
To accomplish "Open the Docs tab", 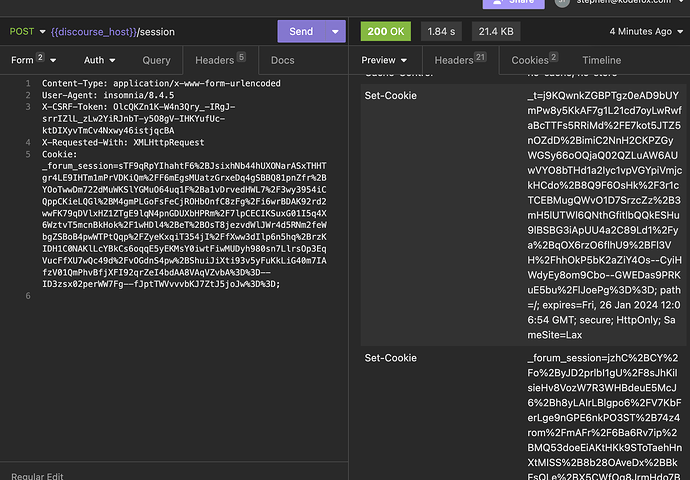I will point(283,60).
